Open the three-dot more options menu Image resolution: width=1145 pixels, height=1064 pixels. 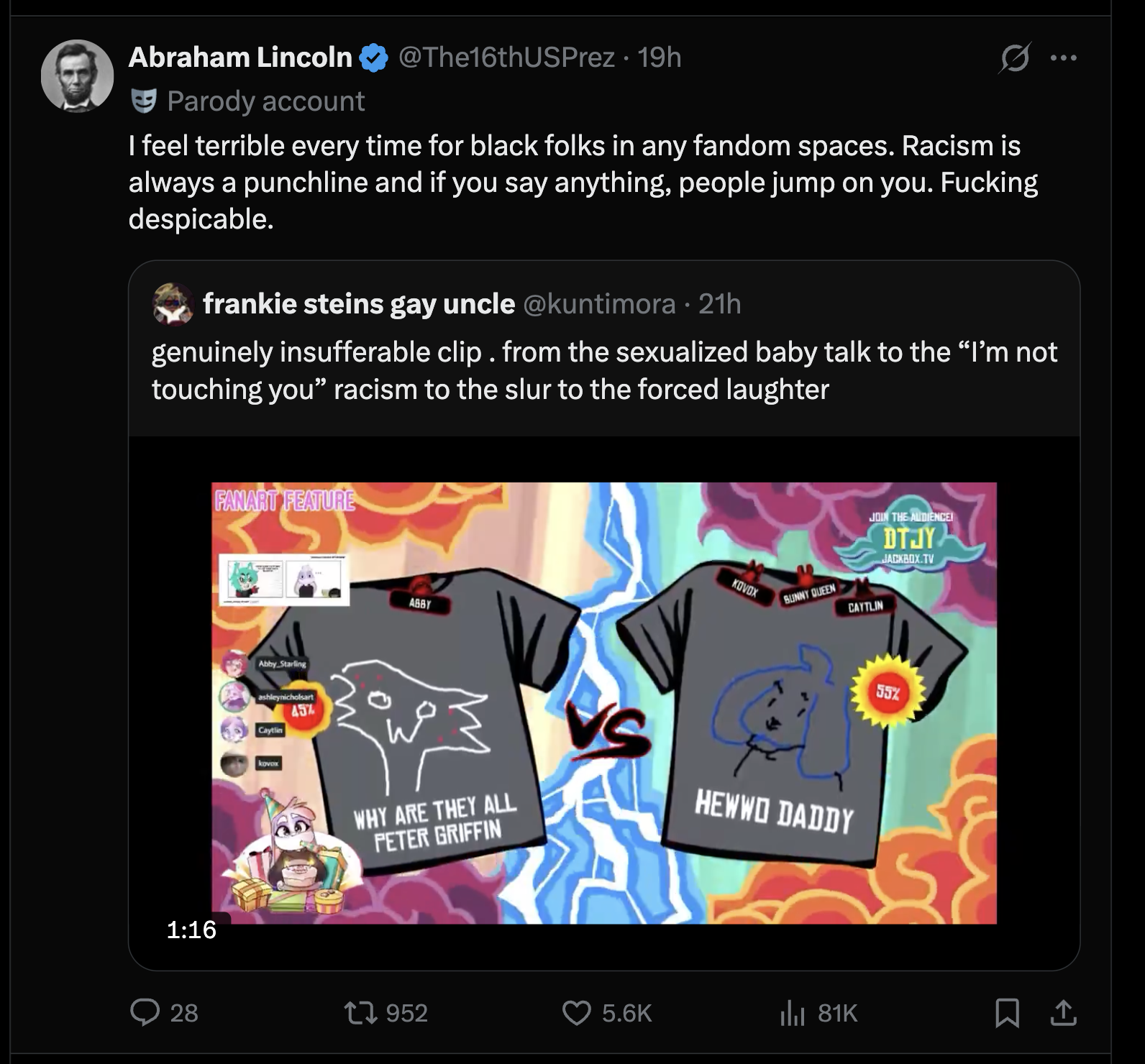(1063, 58)
